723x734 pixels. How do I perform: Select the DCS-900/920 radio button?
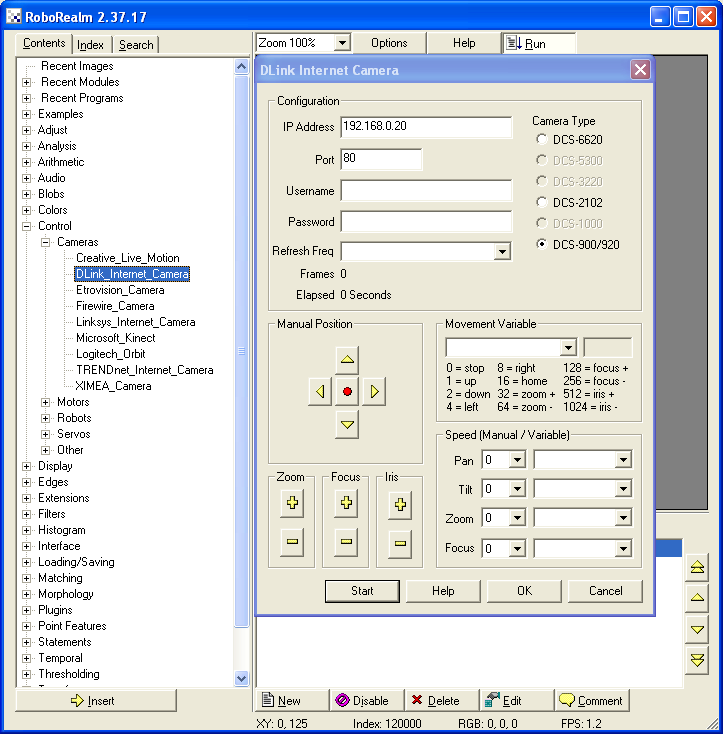pyautogui.click(x=543, y=244)
